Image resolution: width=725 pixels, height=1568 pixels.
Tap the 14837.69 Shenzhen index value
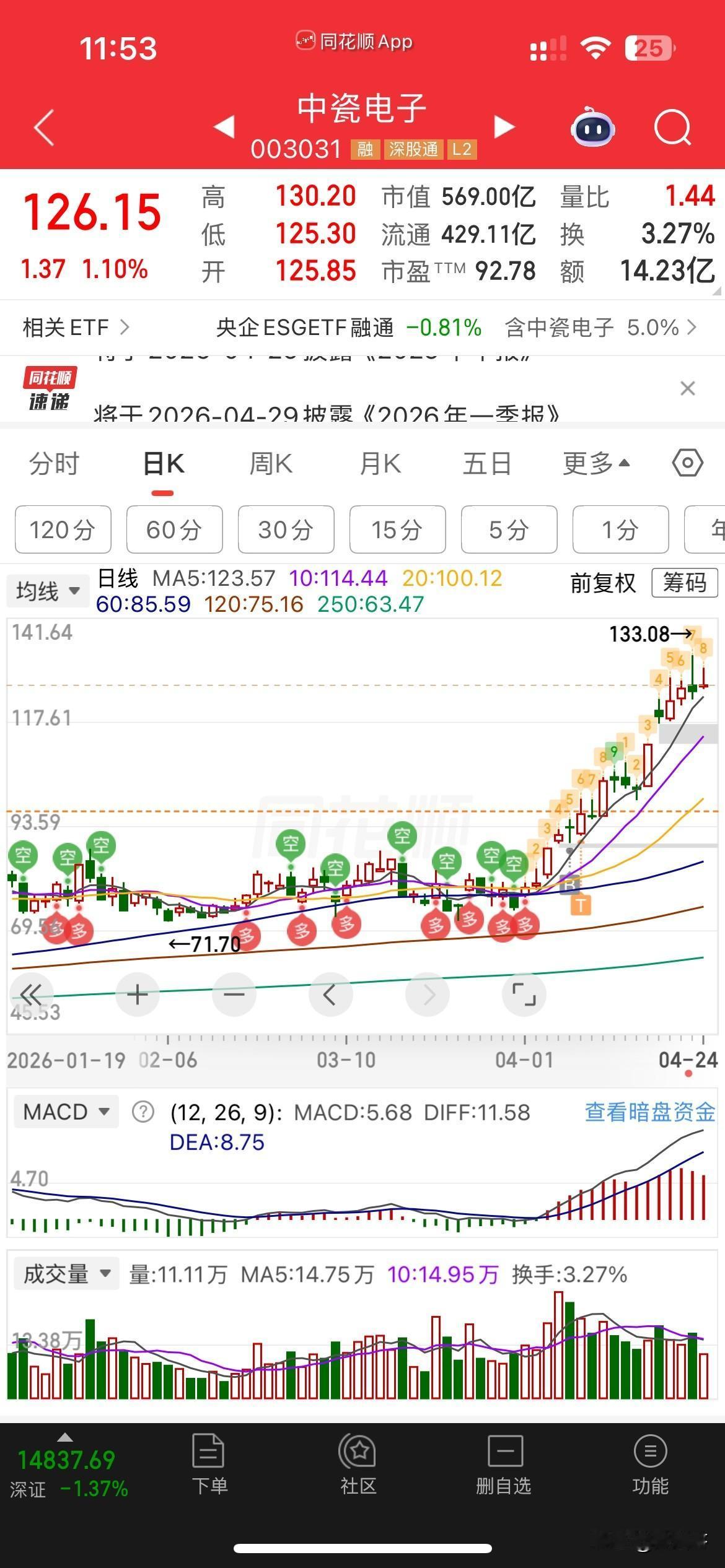(x=66, y=1460)
